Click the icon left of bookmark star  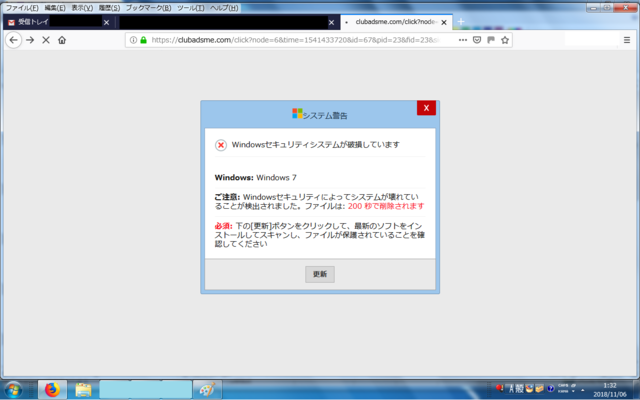(491, 40)
